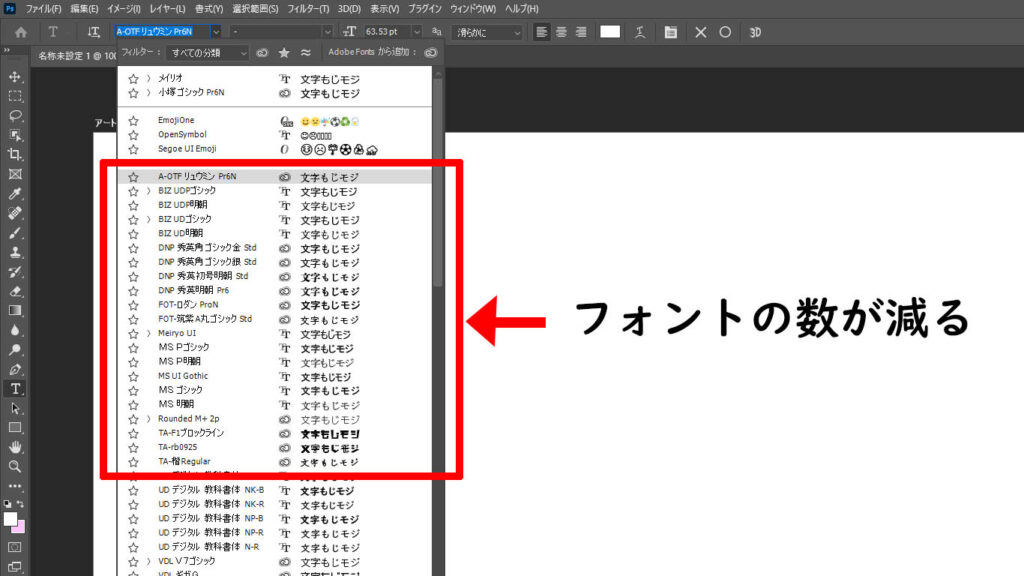Select the Rectangle shape tool
This screenshot has width=1024, height=576.
pyautogui.click(x=15, y=428)
